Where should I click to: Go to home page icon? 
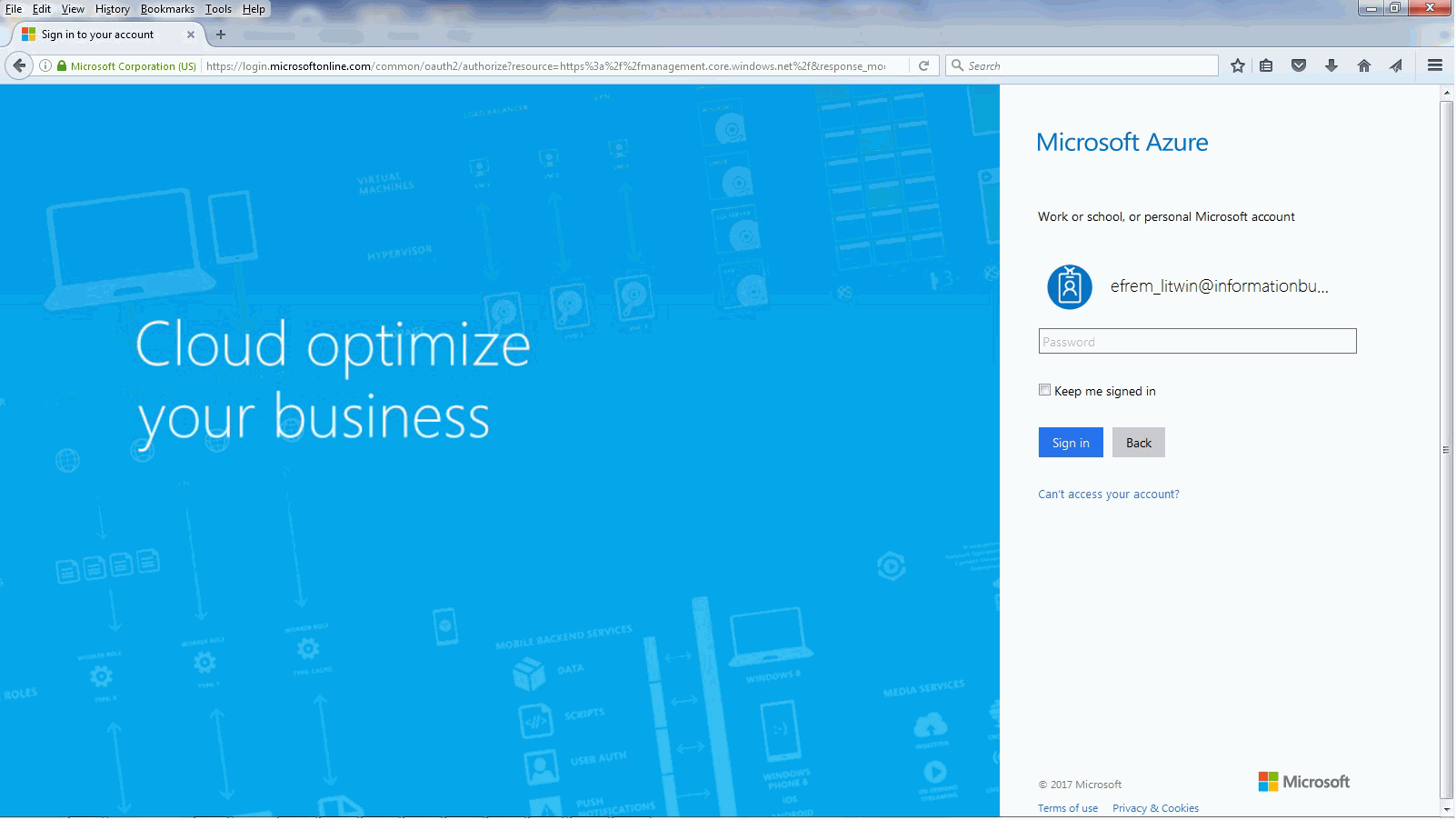(1364, 65)
